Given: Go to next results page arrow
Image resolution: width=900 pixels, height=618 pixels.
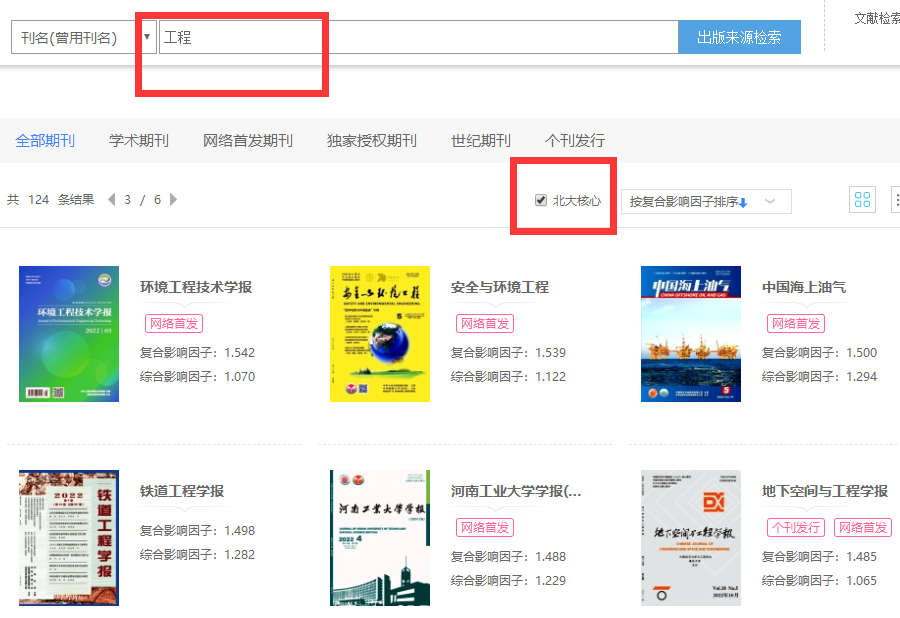Looking at the screenshot, I should point(174,200).
